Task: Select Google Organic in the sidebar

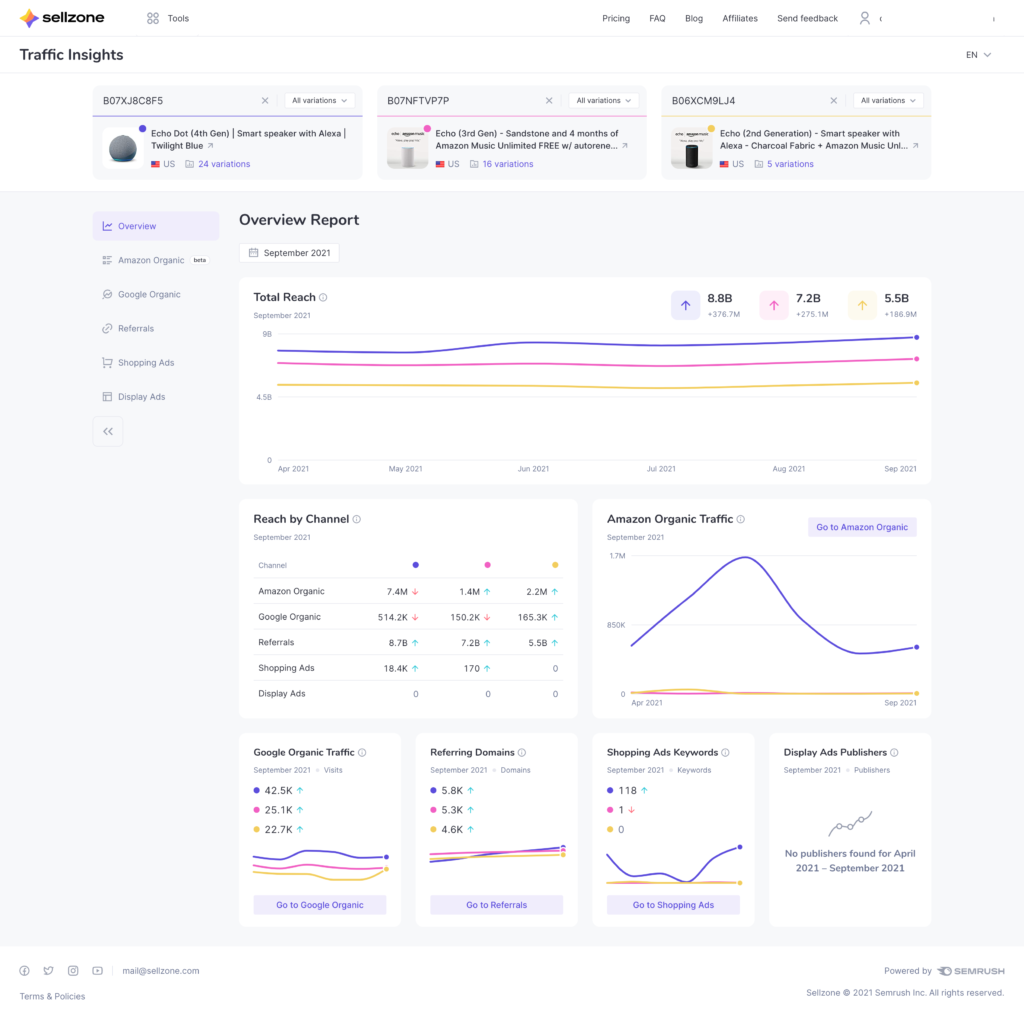Action: 148,295
